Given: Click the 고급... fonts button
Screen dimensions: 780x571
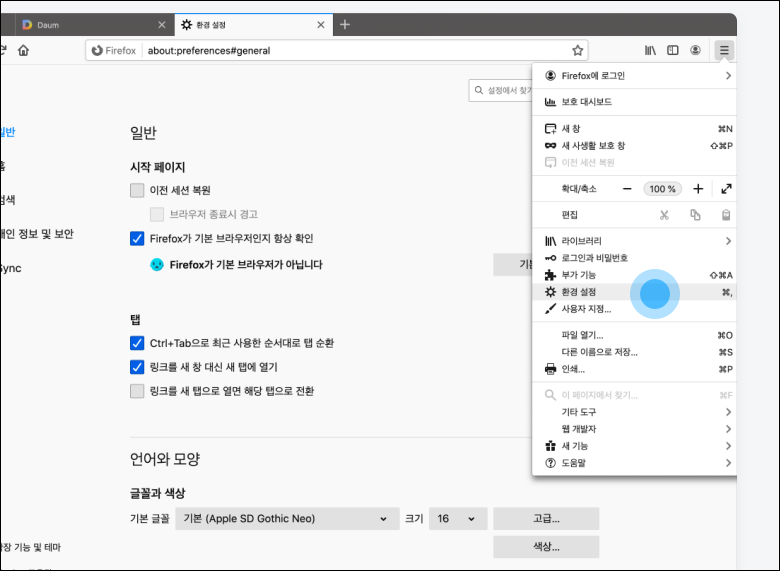Looking at the screenshot, I should pyautogui.click(x=546, y=519).
